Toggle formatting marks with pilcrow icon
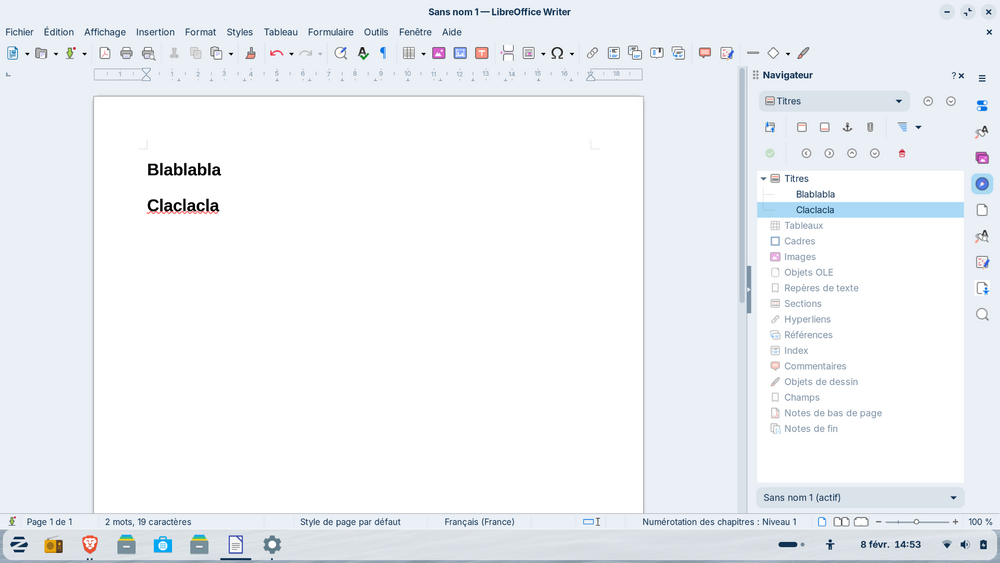This screenshot has width=1000, height=563. point(382,53)
